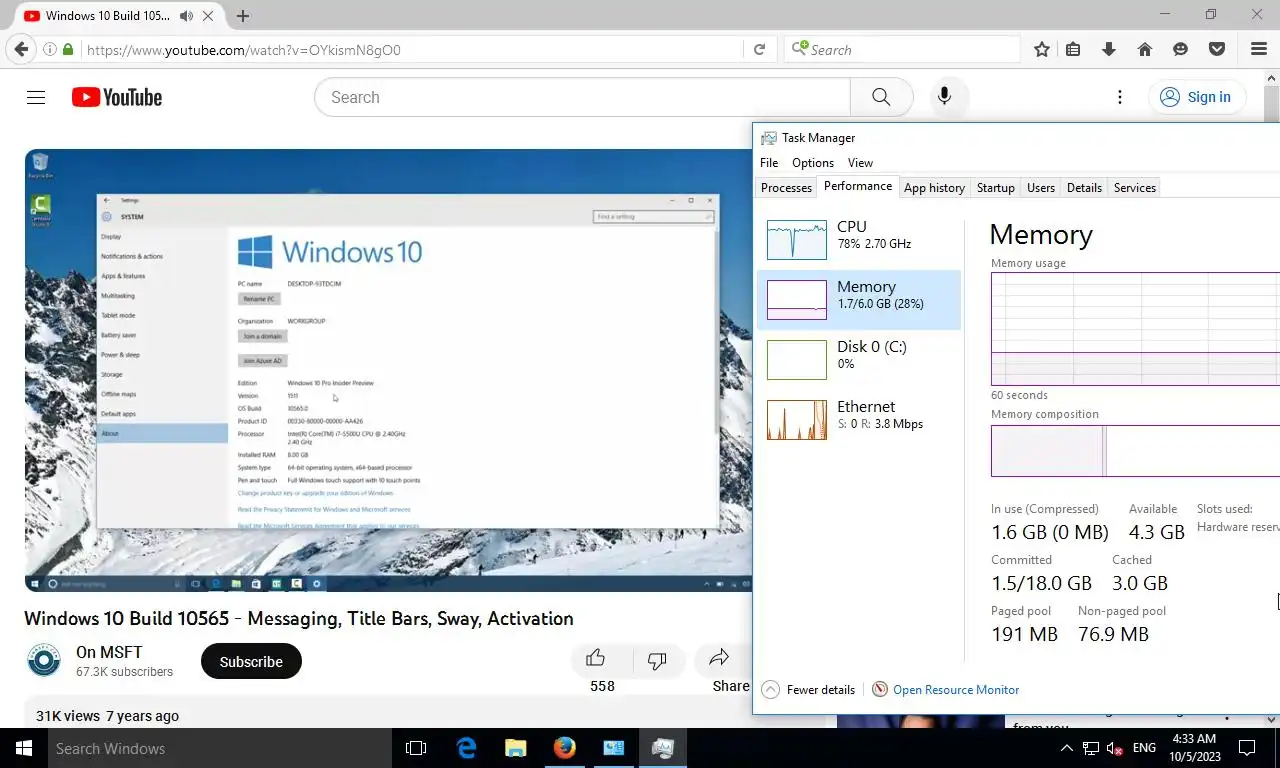The image size is (1280, 768).
Task: Switch to Firefox in the taskbar
Action: (x=564, y=748)
